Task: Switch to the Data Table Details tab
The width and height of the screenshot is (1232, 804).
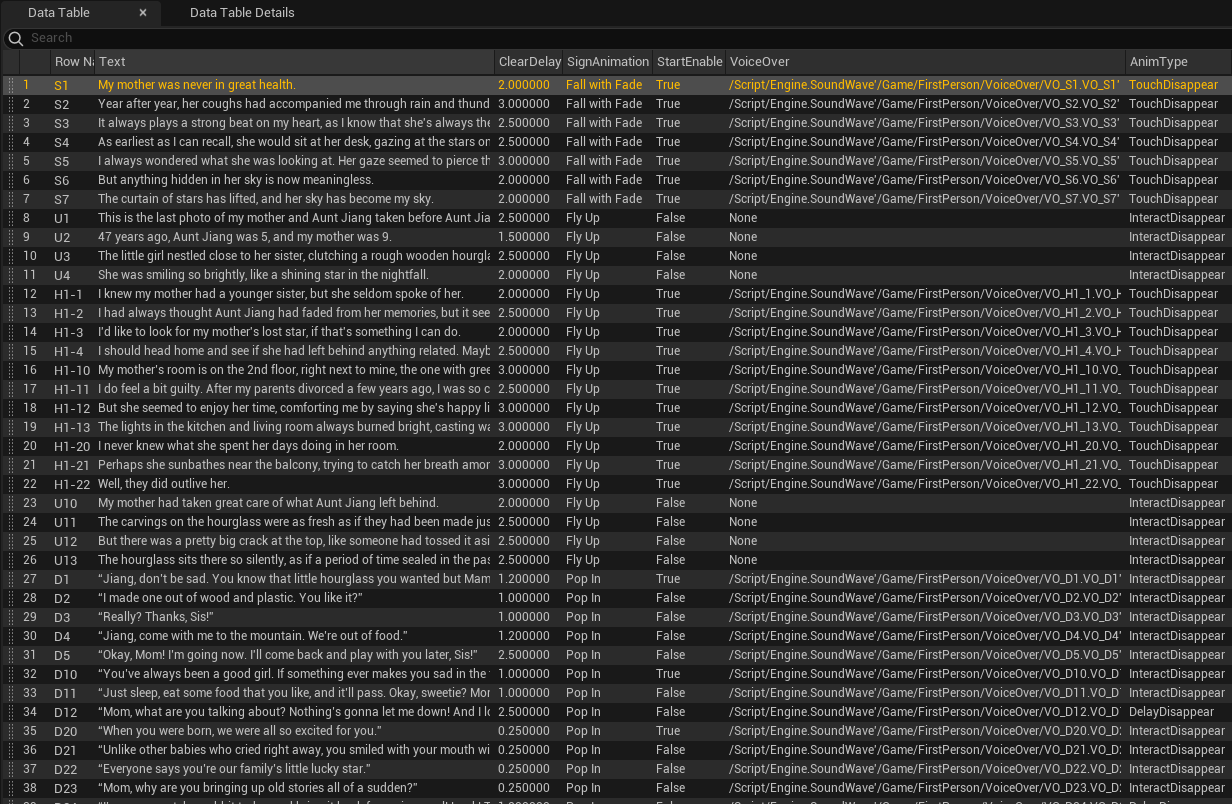Action: coord(242,13)
